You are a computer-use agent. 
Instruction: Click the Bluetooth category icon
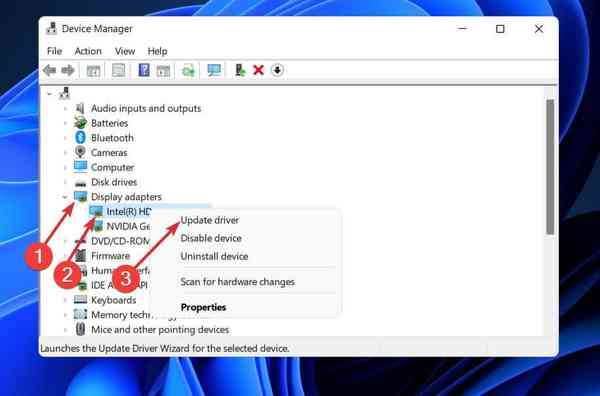point(80,138)
